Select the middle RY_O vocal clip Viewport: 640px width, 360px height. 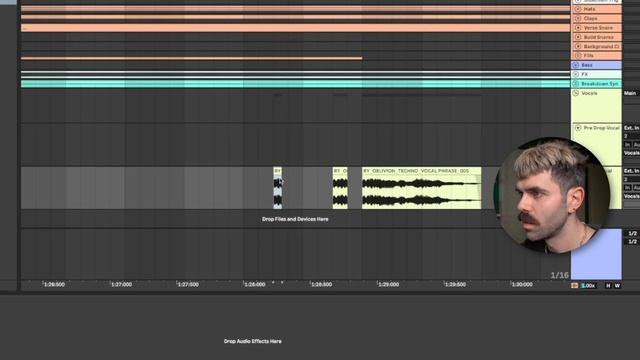pos(340,188)
